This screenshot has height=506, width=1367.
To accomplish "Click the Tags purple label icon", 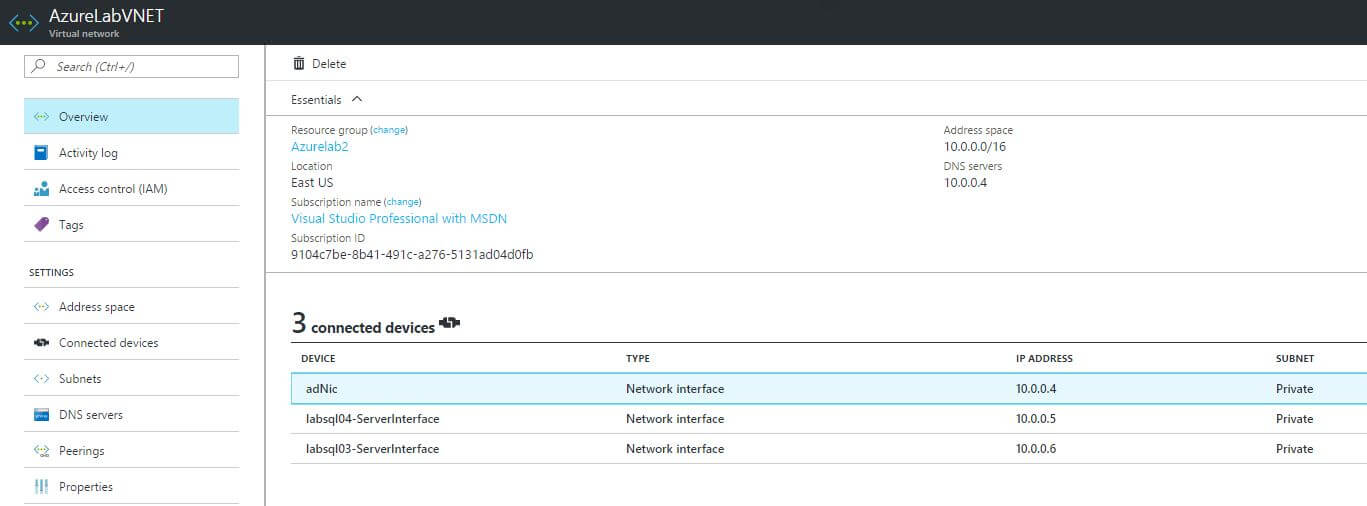I will point(41,225).
